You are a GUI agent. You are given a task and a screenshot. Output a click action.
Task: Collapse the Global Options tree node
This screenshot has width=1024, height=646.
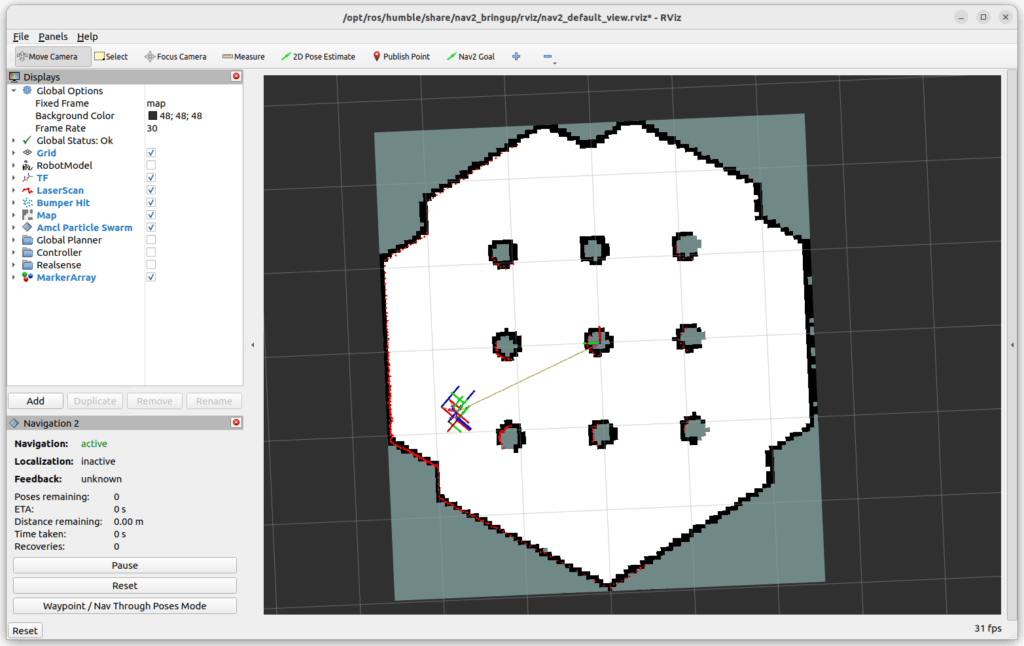tap(14, 91)
